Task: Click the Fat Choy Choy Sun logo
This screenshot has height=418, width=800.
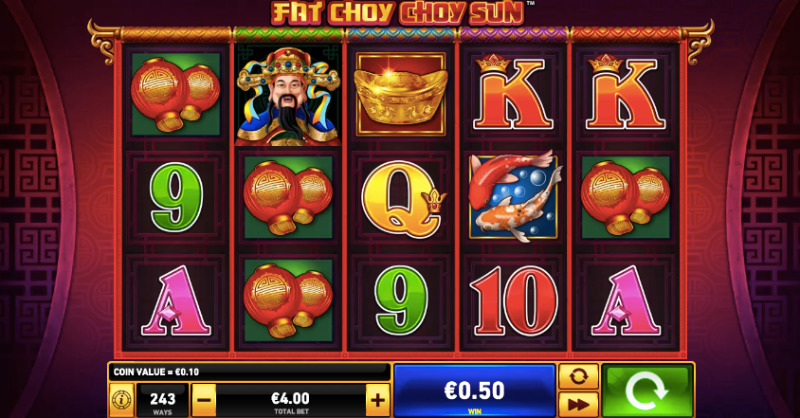Action: pyautogui.click(x=398, y=13)
